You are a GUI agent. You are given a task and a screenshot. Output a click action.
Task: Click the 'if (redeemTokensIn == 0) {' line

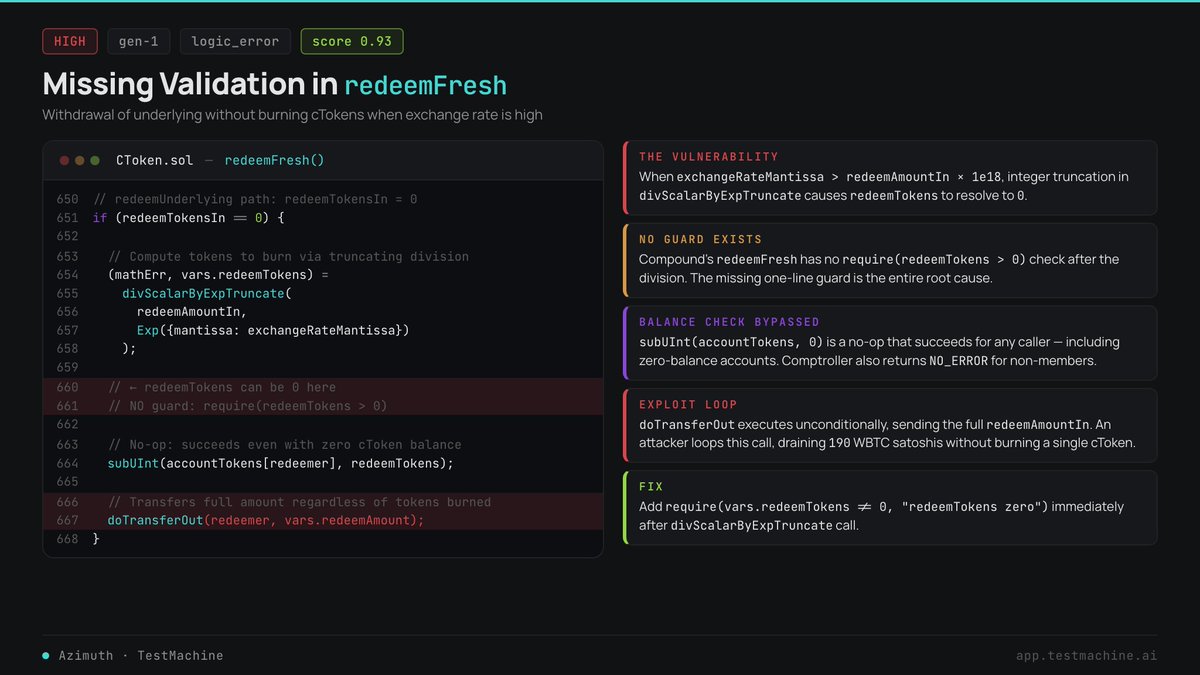pyautogui.click(x=188, y=218)
